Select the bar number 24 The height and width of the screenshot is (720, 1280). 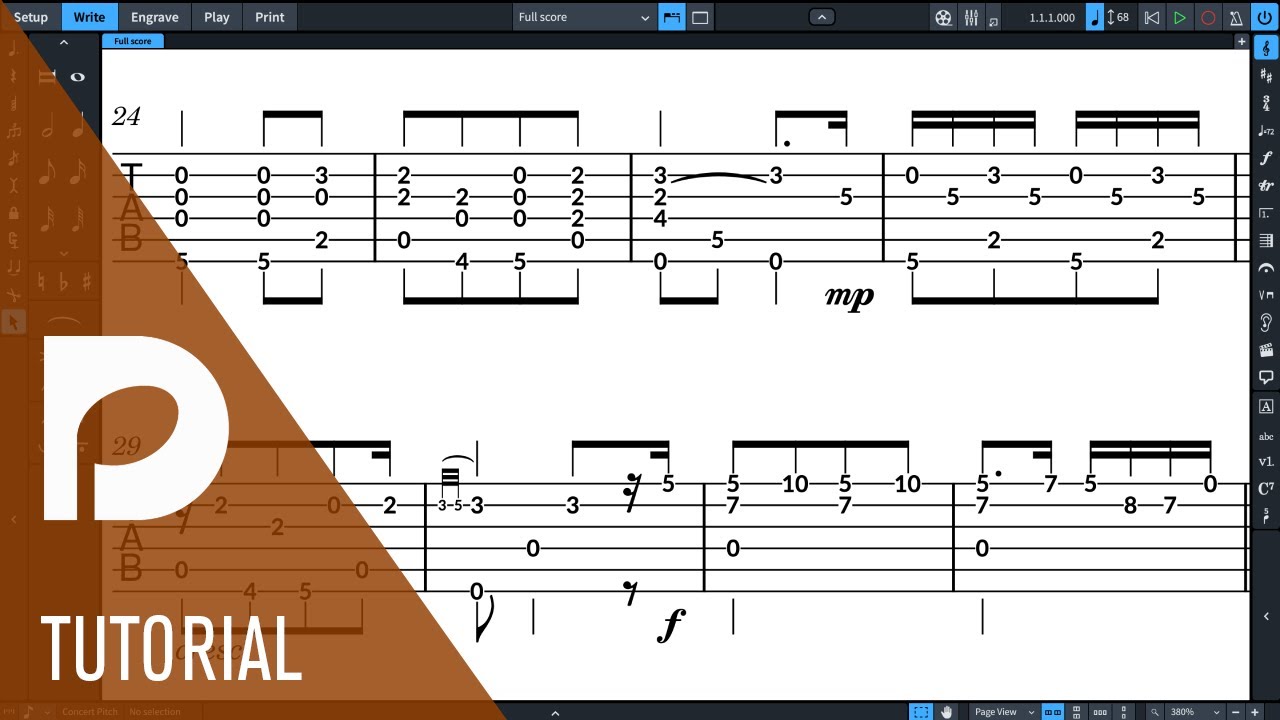pos(126,117)
